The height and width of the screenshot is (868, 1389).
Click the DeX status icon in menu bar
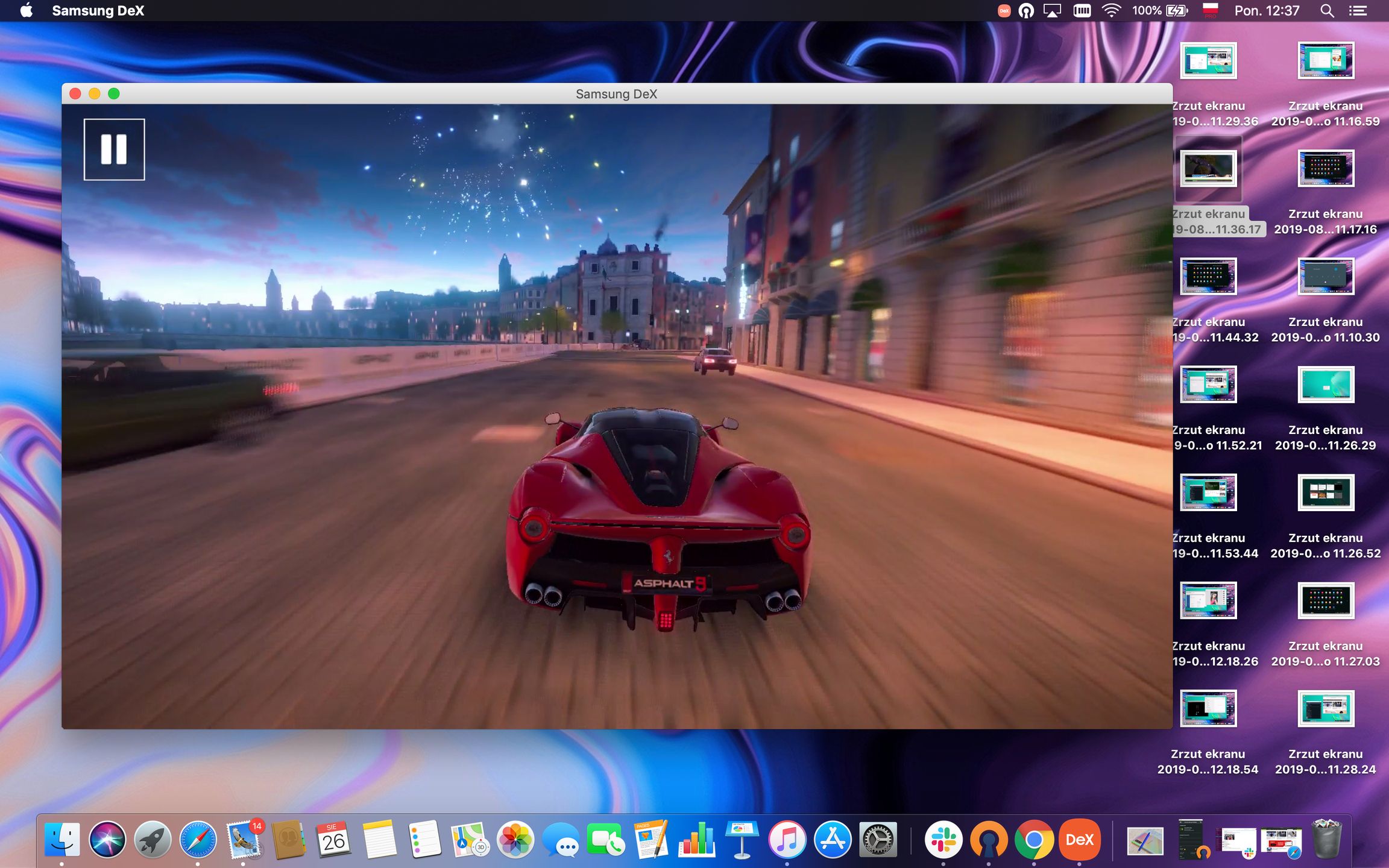pyautogui.click(x=1004, y=11)
